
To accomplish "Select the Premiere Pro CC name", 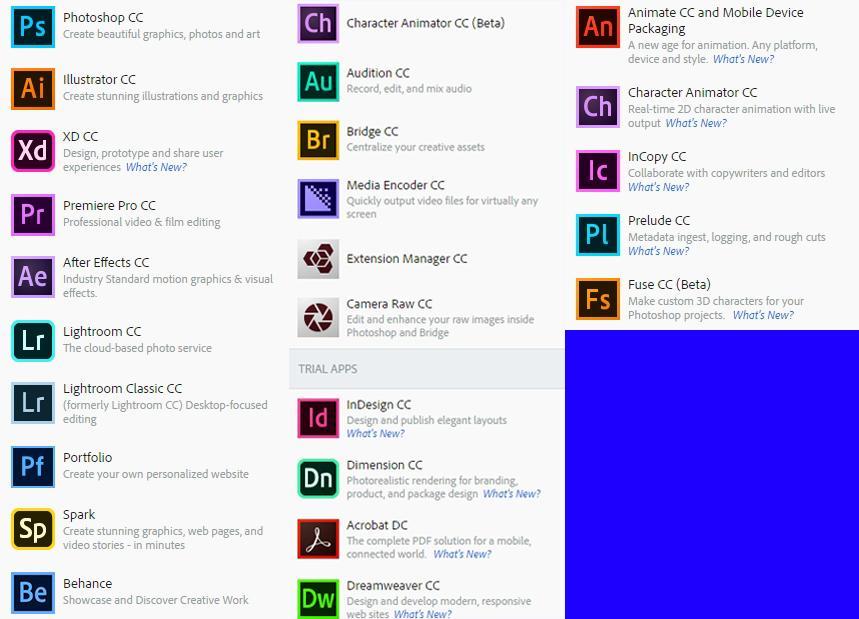I will (110, 205).
